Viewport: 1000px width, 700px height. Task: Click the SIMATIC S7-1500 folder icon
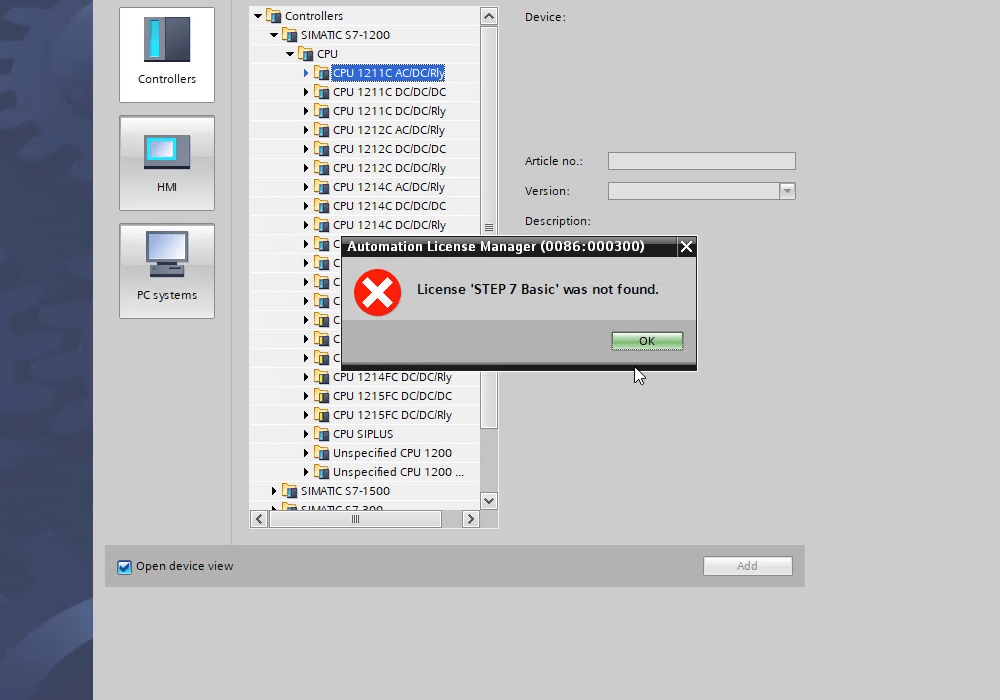(x=289, y=491)
